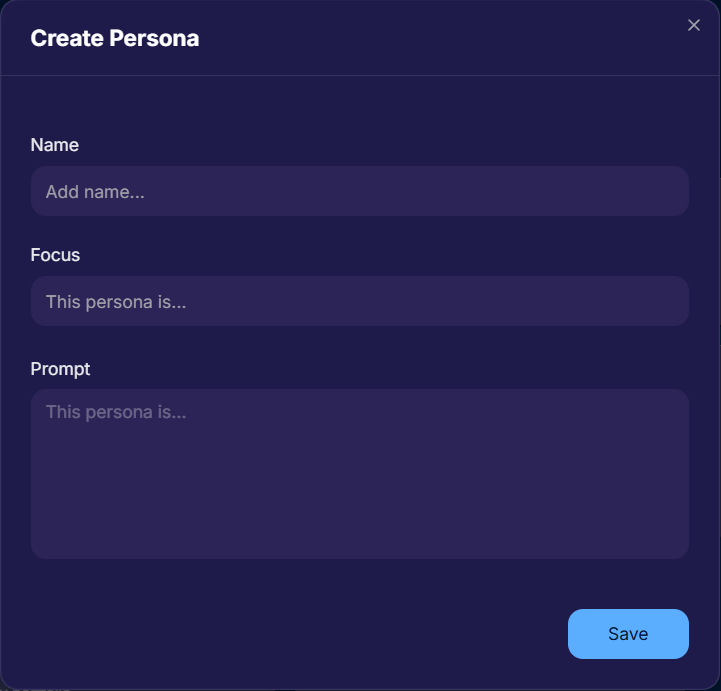Click the "Create Persona" dialog title
721x691 pixels.
pos(115,39)
